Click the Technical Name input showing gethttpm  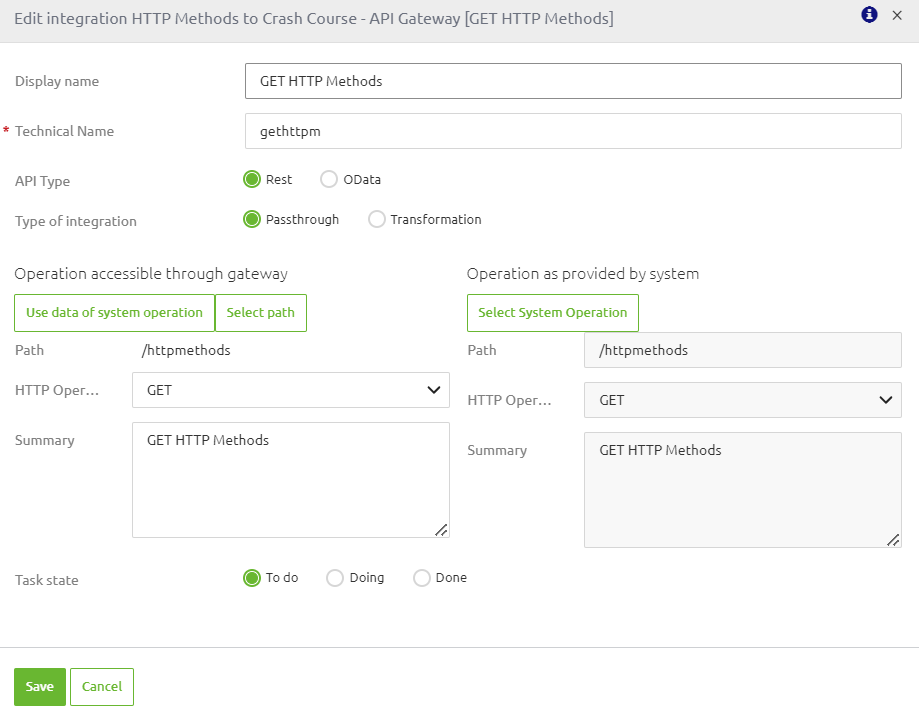point(572,131)
